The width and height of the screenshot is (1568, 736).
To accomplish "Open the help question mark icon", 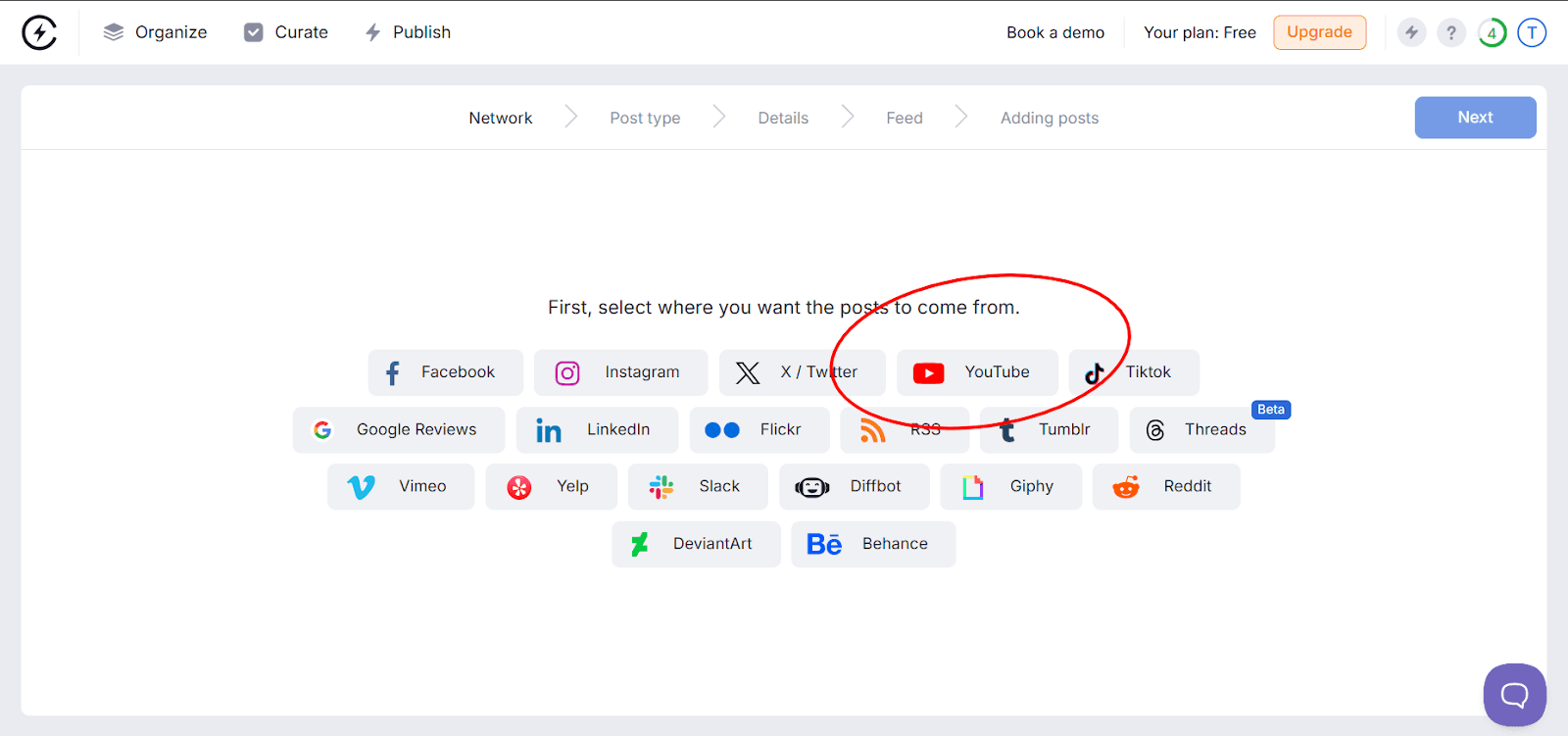I will 1451,32.
